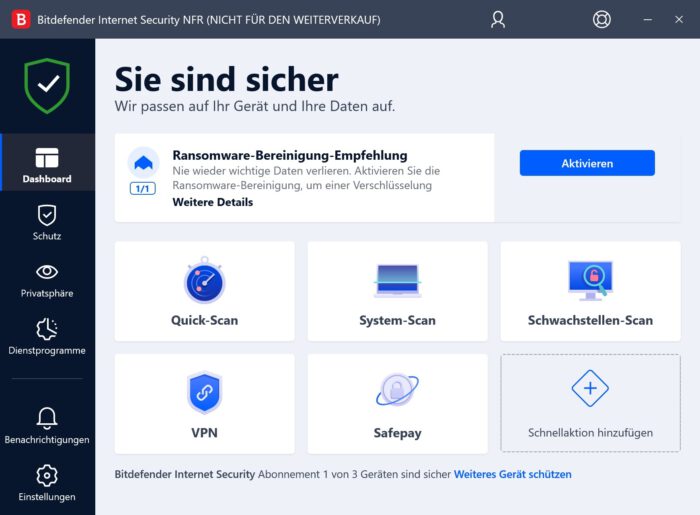Click the Ransomware-Bereinigung-Empfehlung heading

coord(290,155)
